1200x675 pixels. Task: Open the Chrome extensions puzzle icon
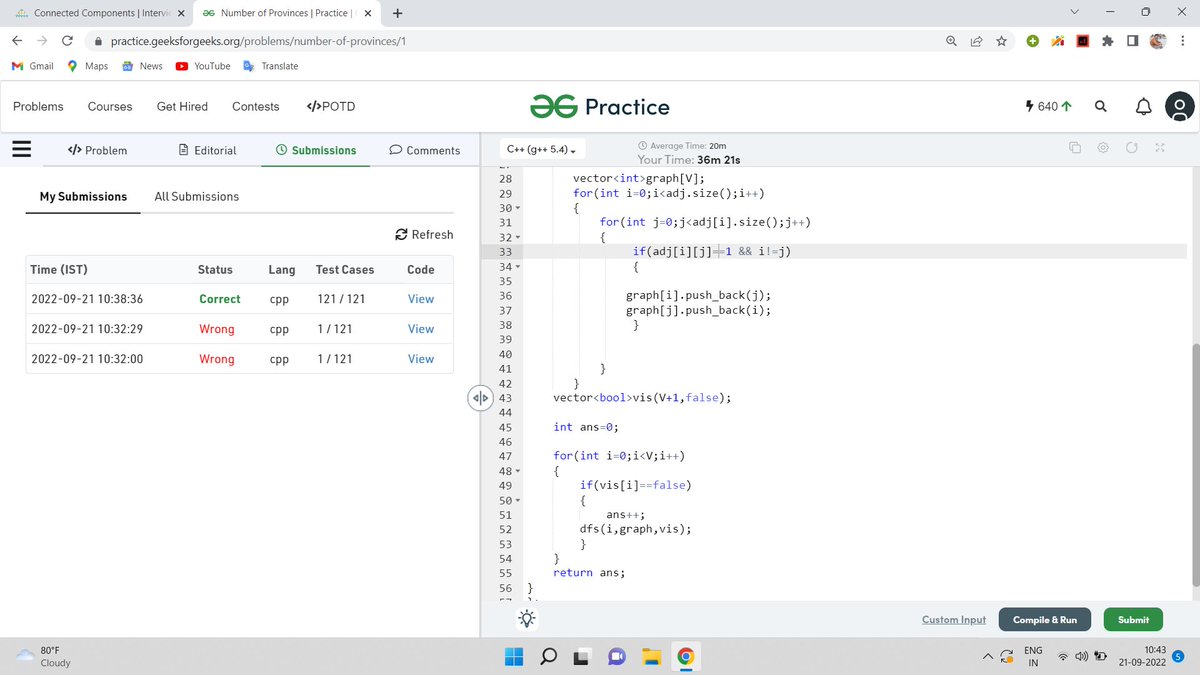1107,41
